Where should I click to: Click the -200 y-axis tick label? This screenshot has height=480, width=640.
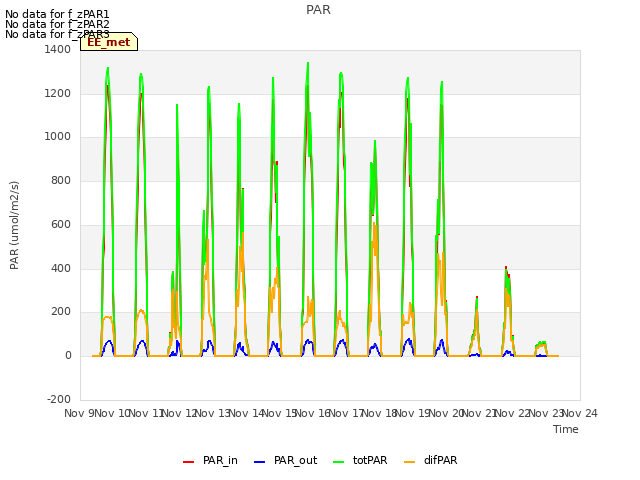[x=59, y=400]
